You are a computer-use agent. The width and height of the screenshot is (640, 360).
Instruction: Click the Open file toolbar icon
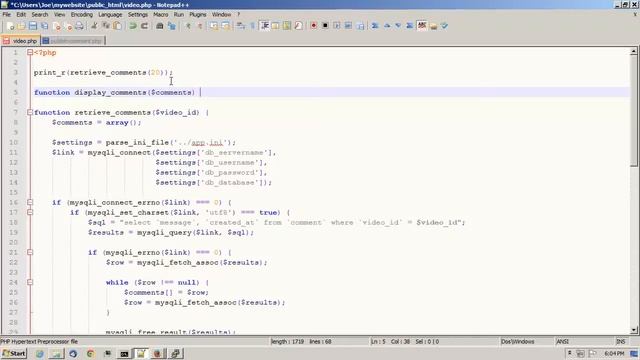pos(21,26)
